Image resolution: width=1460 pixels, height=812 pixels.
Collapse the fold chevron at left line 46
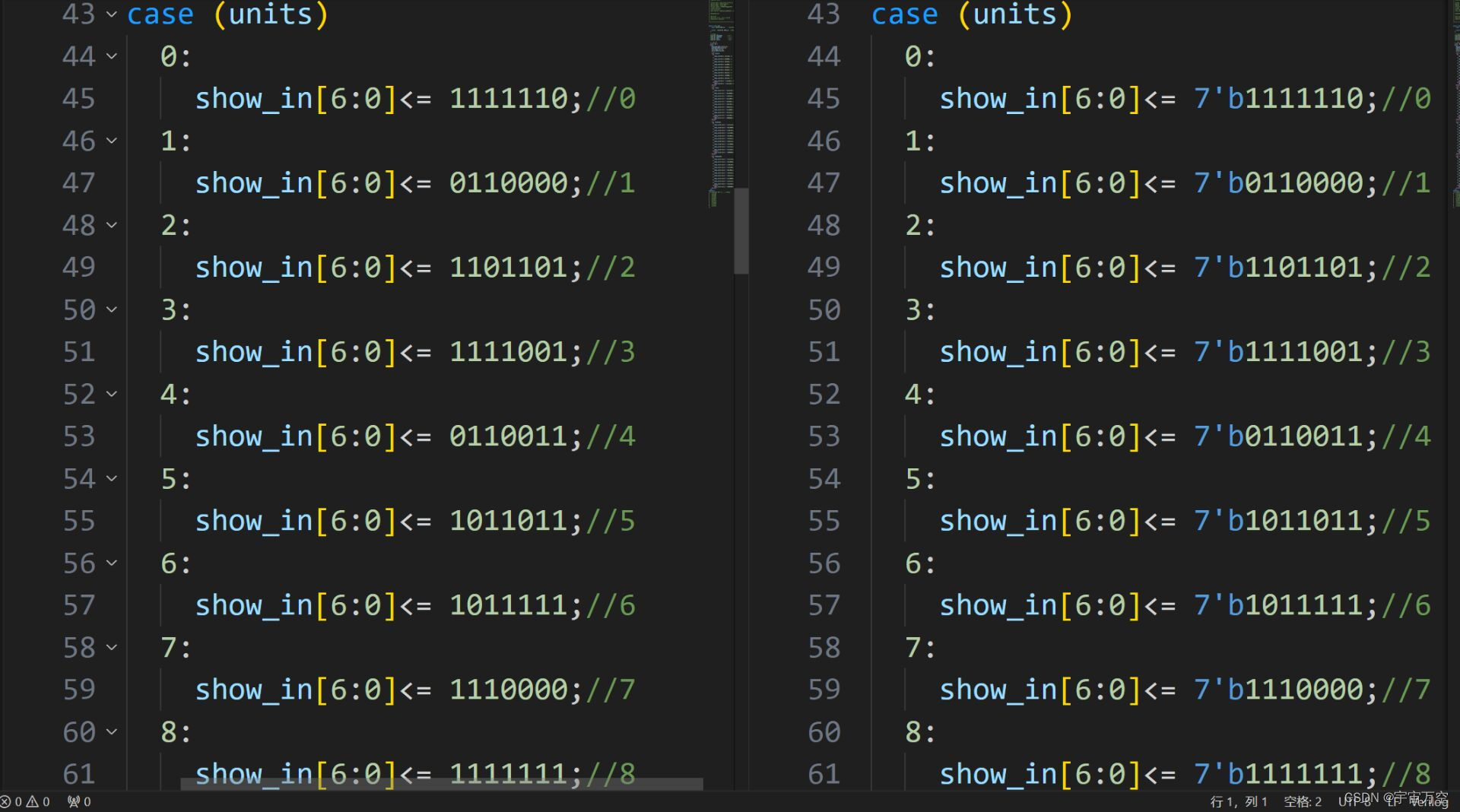point(112,140)
